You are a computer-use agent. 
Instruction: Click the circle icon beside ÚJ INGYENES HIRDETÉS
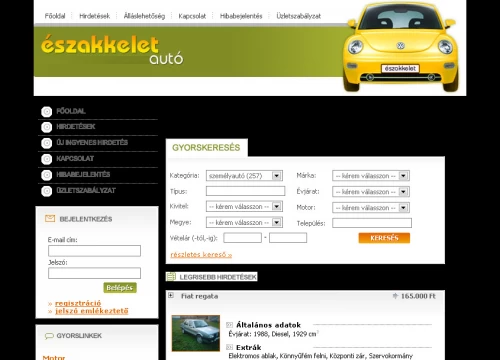[47, 143]
